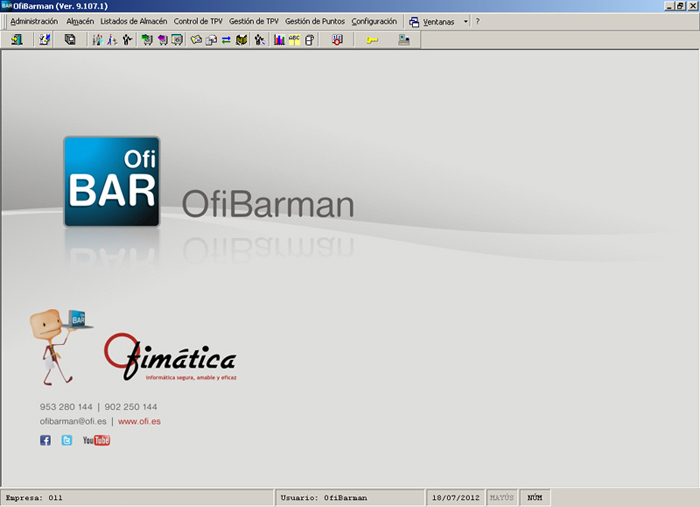Image resolution: width=700 pixels, height=507 pixels.
Task: Click the purple arrow cart toolbar icon
Action: click(x=162, y=40)
